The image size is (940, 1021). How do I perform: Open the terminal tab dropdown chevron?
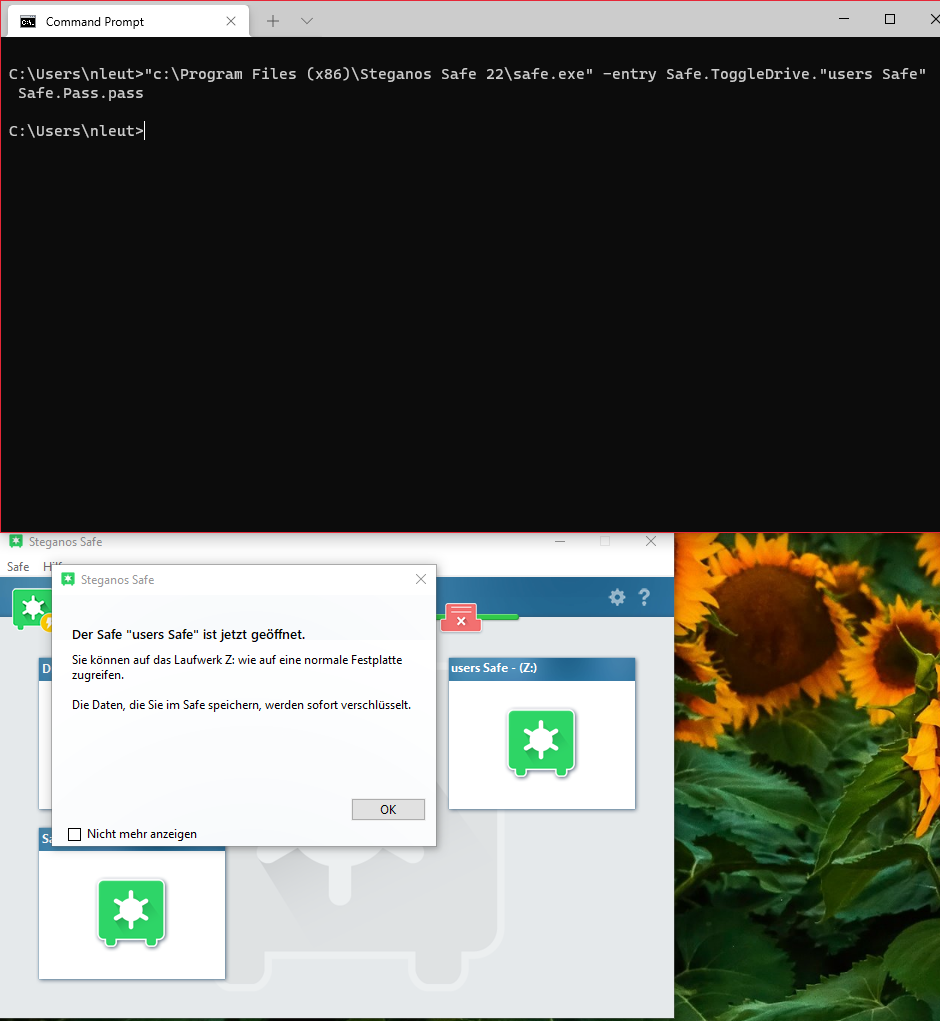coord(306,20)
